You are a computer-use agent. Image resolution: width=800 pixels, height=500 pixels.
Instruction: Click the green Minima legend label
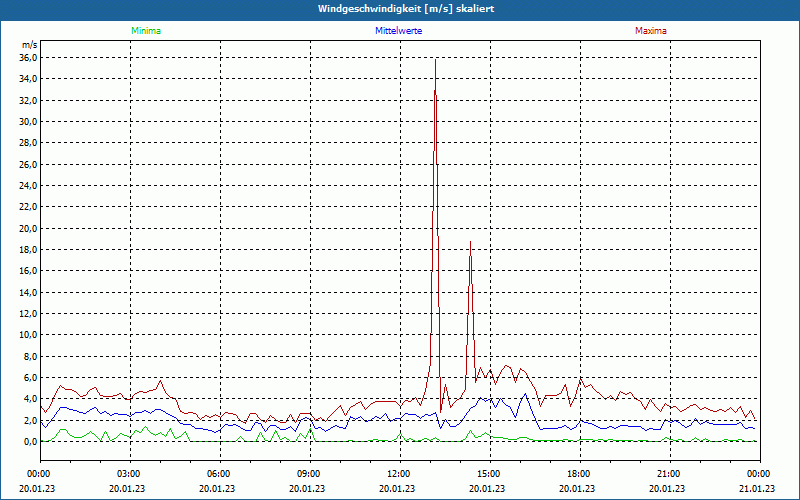146,31
